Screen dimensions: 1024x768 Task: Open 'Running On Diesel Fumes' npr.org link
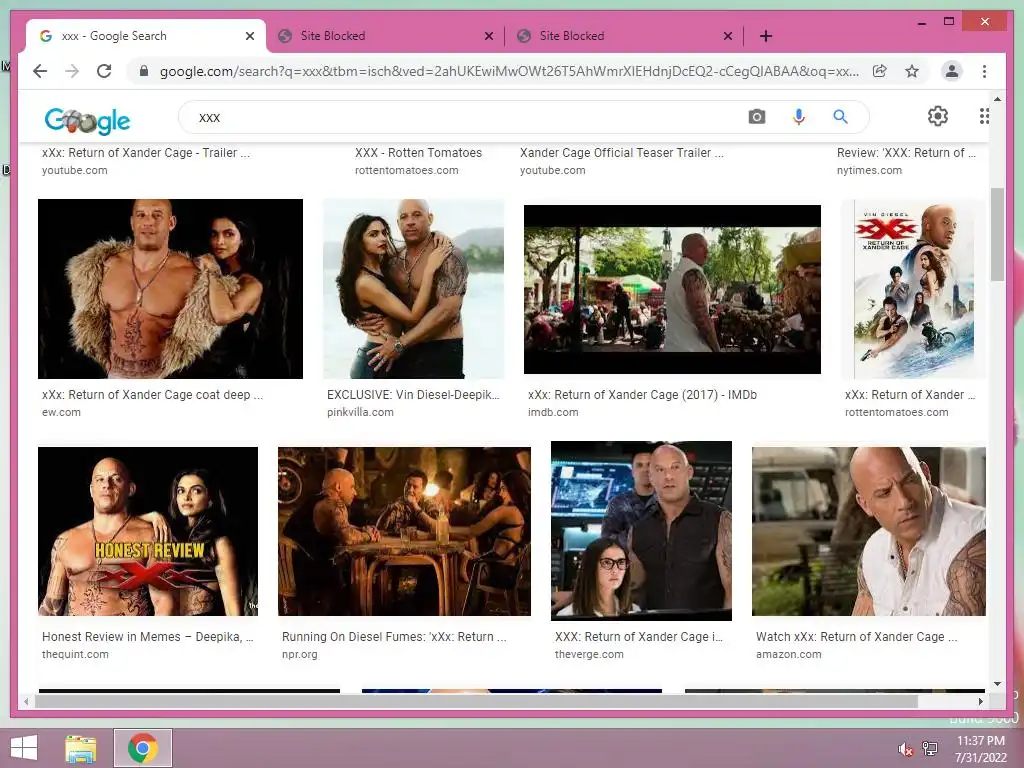click(394, 637)
